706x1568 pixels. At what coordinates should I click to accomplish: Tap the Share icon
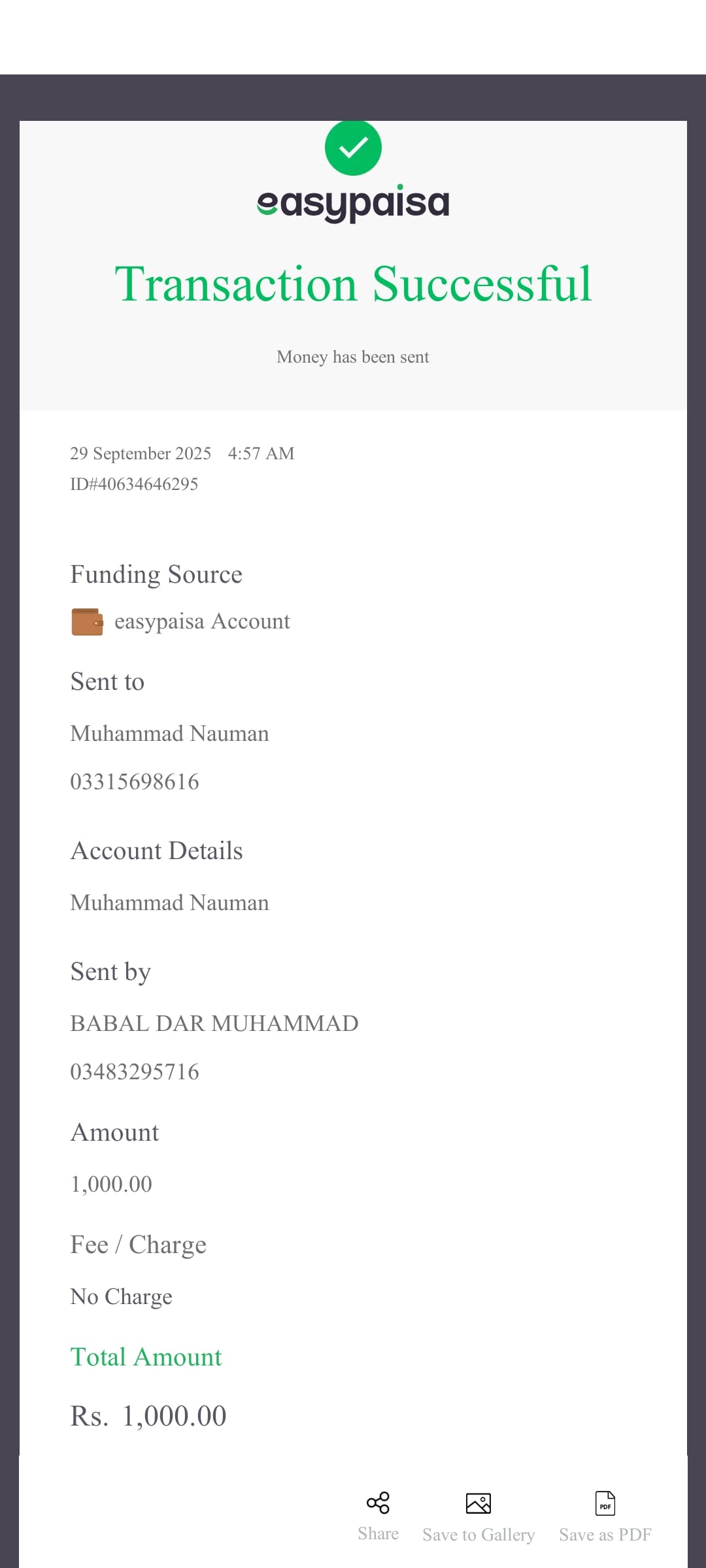point(378,1503)
